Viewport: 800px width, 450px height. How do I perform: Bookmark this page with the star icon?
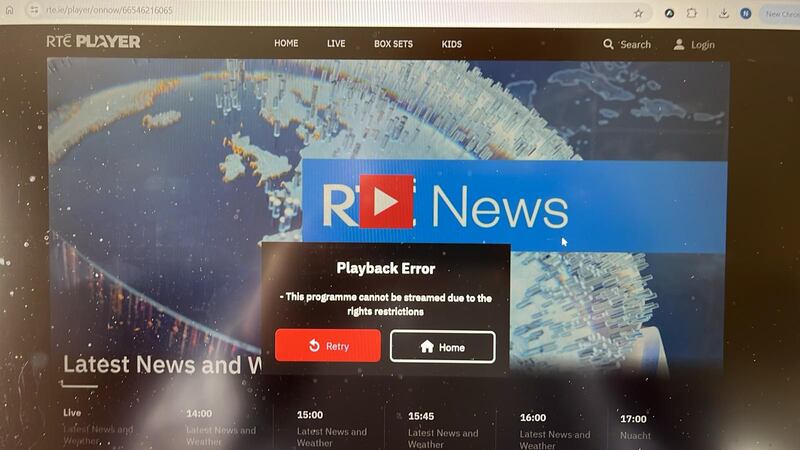pyautogui.click(x=638, y=13)
